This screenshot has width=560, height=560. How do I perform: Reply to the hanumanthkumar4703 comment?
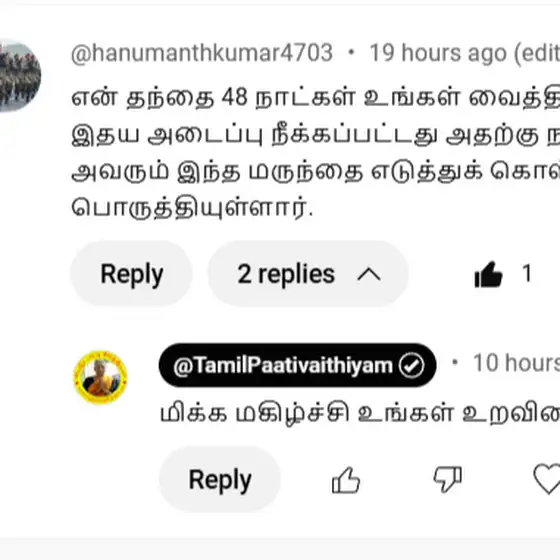(x=131, y=274)
